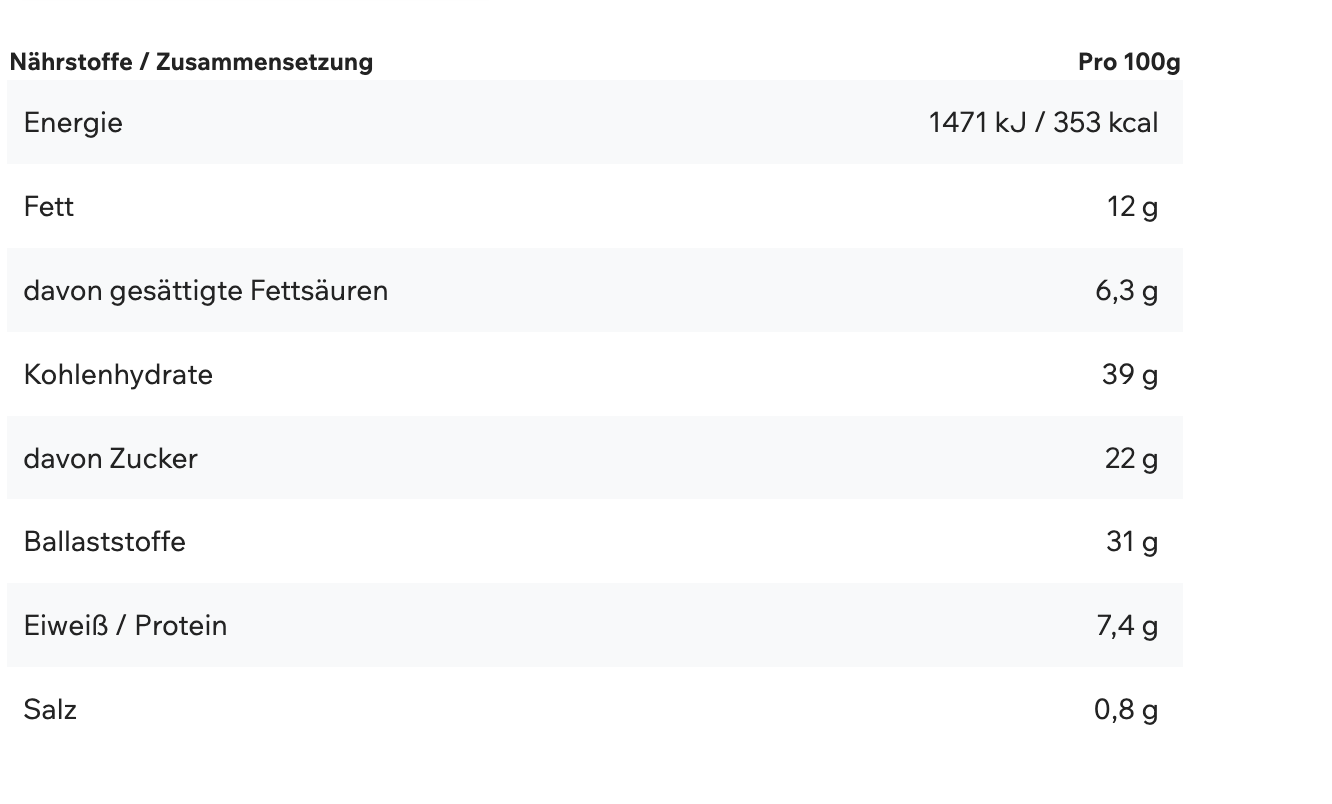Select the Energie row label
This screenshot has width=1332, height=804.
coord(73,123)
